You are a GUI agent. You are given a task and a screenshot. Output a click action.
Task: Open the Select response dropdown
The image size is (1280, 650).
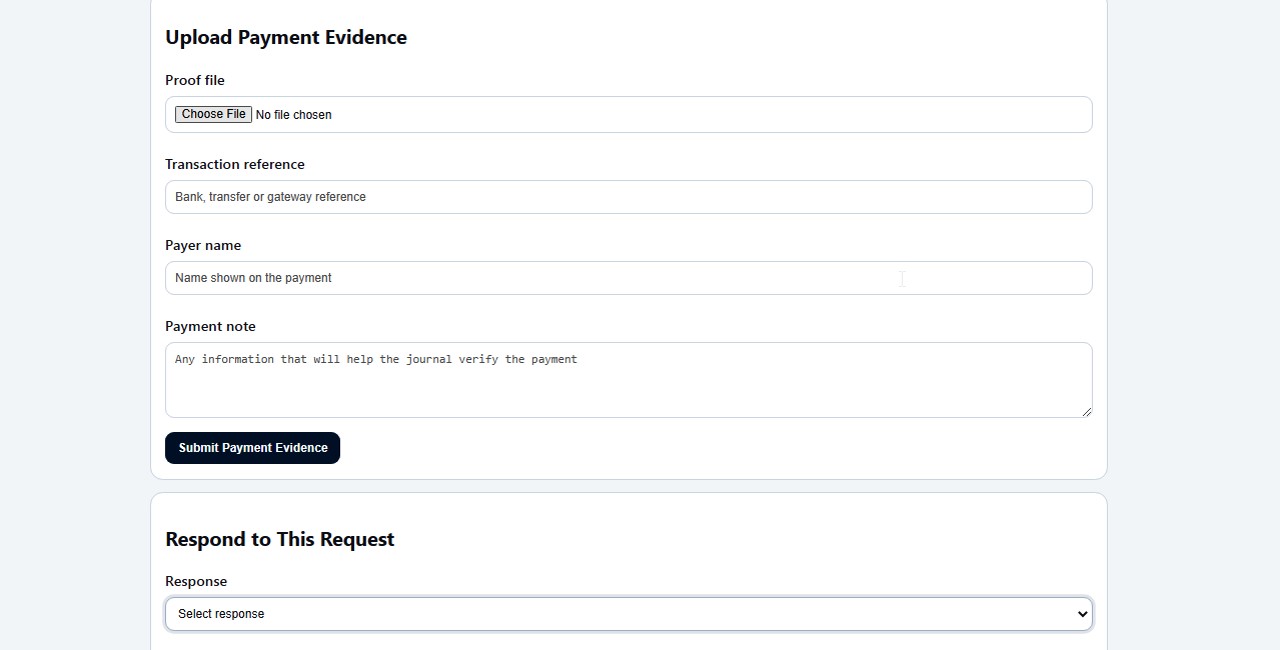pyautogui.click(x=628, y=614)
